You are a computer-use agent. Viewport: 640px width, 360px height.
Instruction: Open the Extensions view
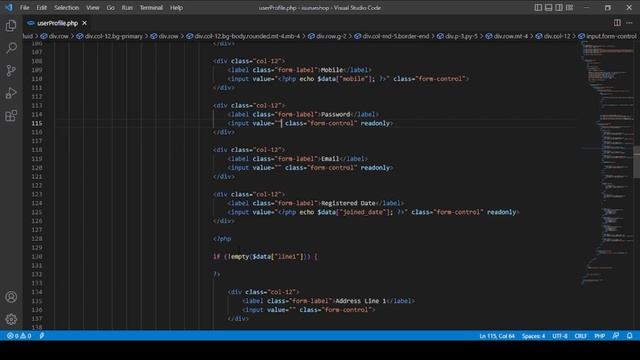pyautogui.click(x=11, y=116)
